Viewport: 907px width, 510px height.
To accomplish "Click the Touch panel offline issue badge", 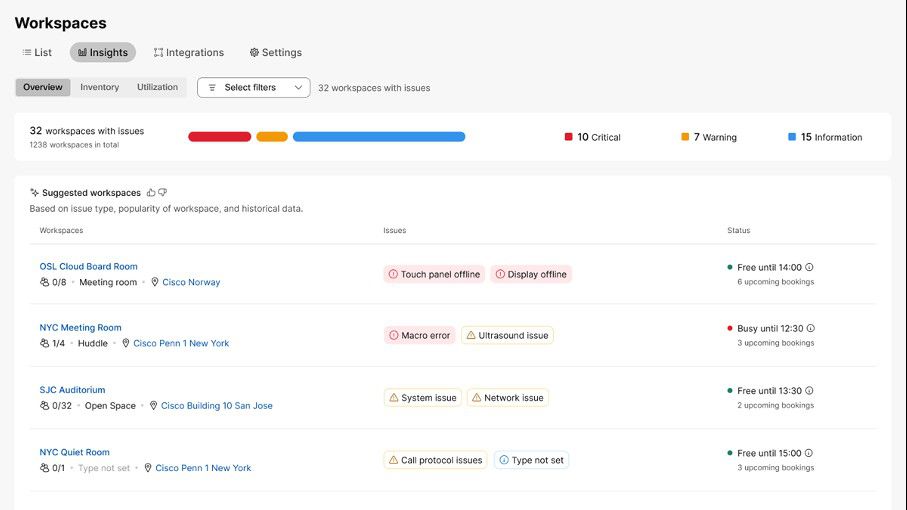I will tap(434, 274).
